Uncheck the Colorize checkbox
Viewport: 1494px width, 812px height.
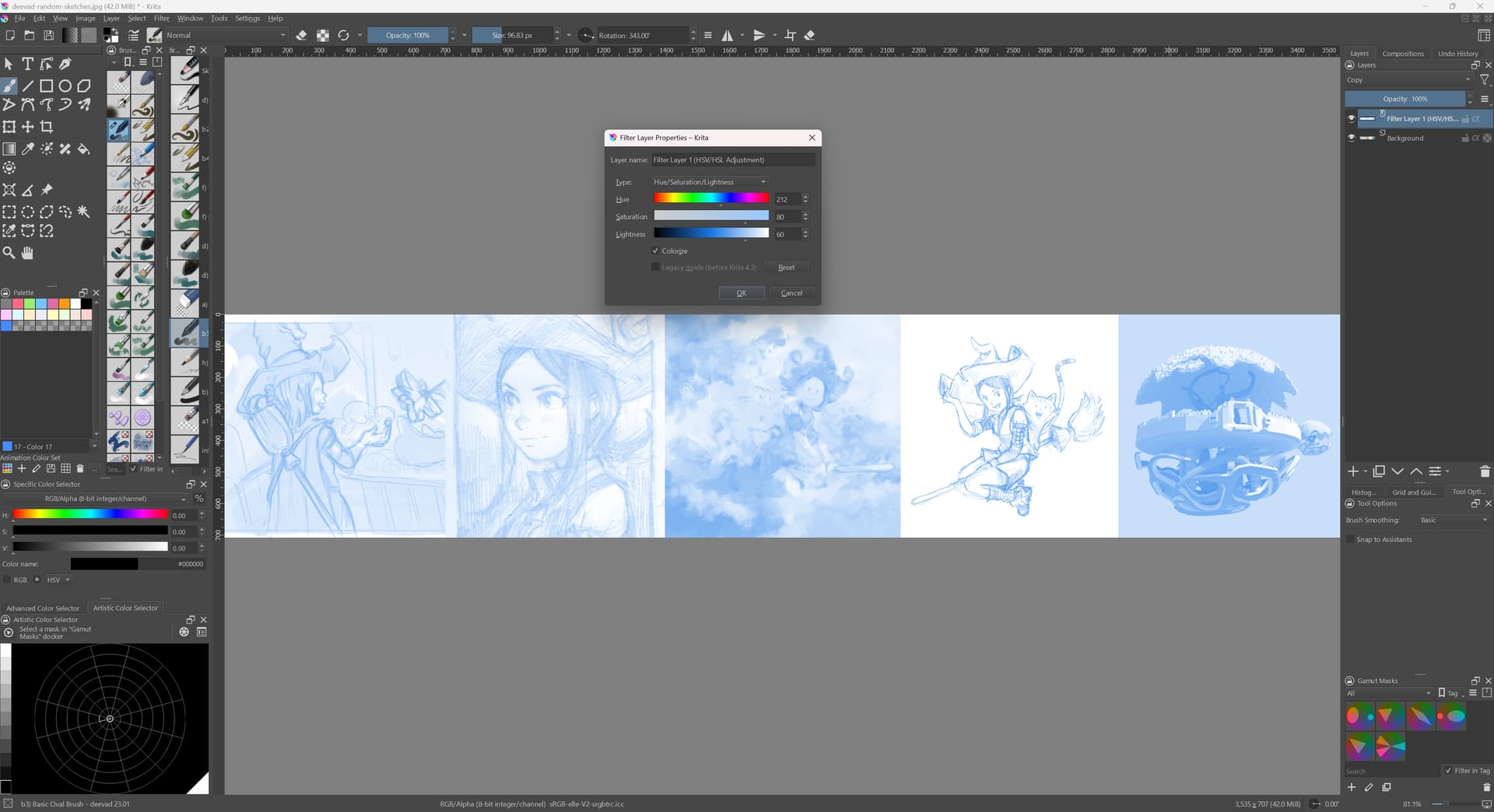pyautogui.click(x=655, y=251)
